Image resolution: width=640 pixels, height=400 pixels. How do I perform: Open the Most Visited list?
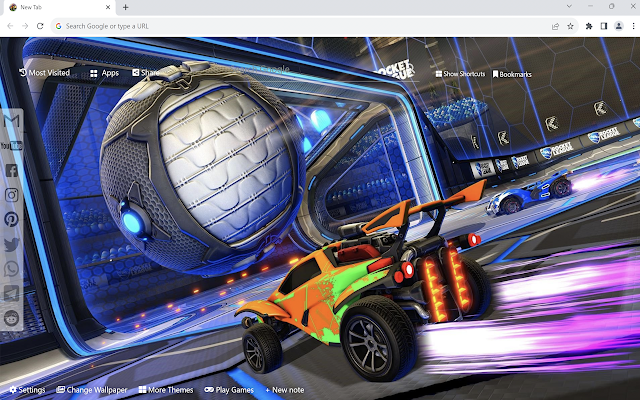(44, 73)
